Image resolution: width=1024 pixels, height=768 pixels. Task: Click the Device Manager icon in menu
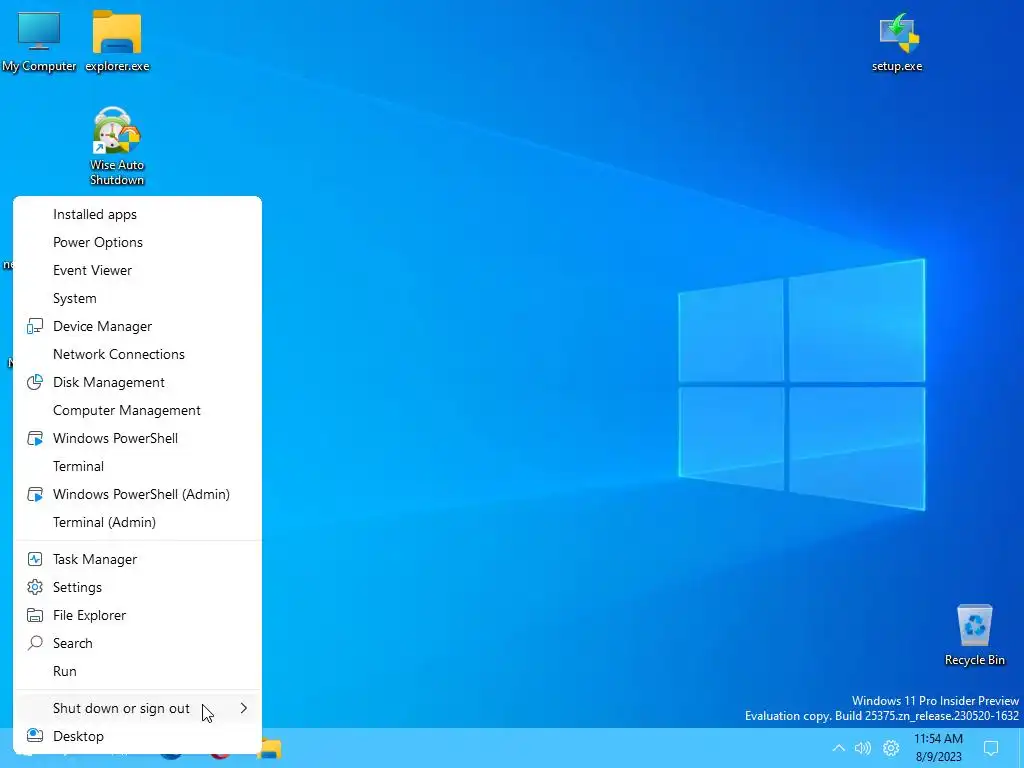(35, 326)
